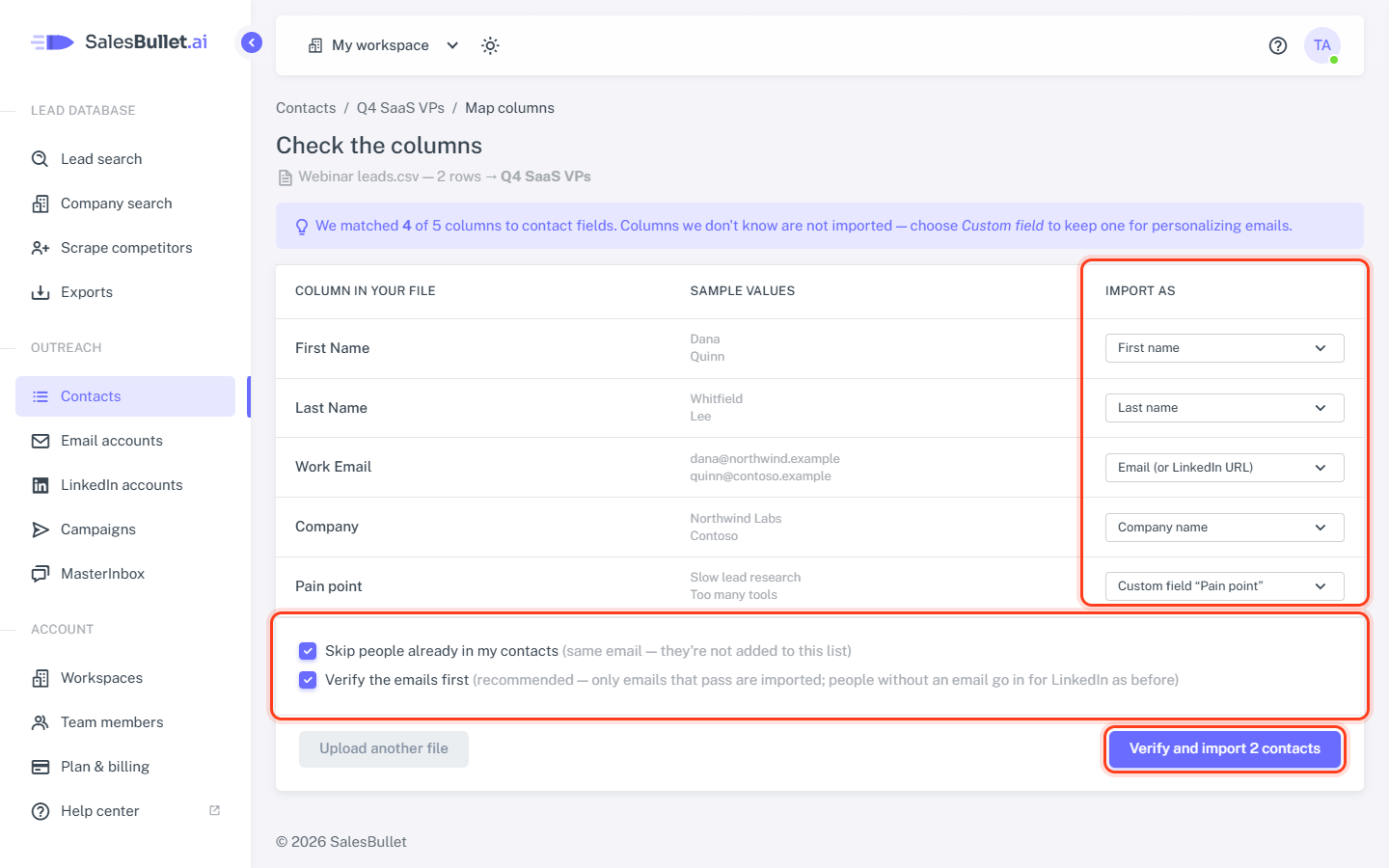Click the First Name column row label
Screen dimensions: 1389x868
pyautogui.click(x=332, y=348)
